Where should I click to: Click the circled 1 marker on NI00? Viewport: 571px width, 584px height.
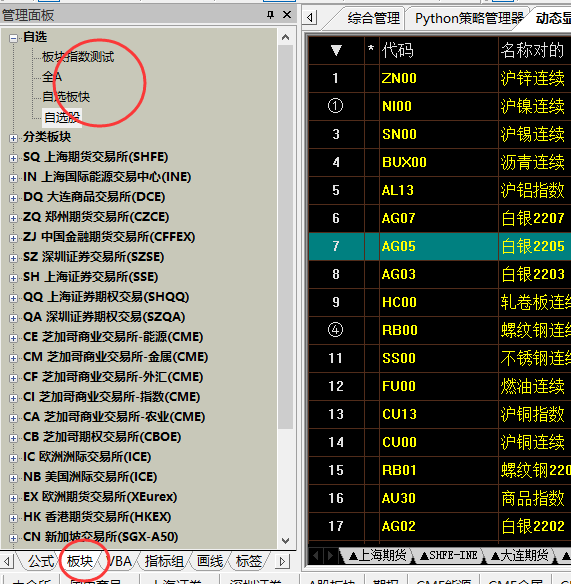335,106
